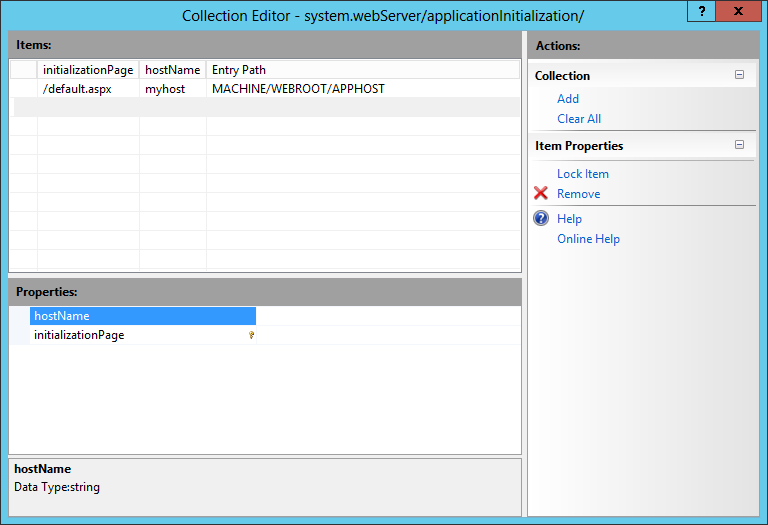This screenshot has width=768, height=525.
Task: Select the hostName property row
Action: pos(140,316)
